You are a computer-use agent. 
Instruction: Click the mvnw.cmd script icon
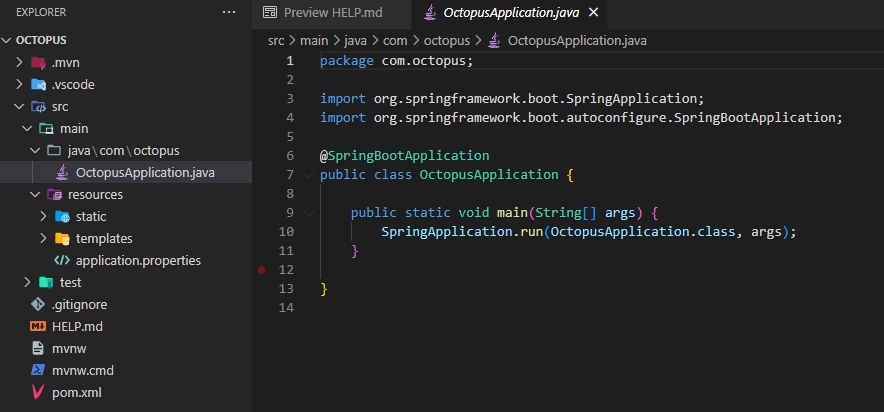[38, 370]
